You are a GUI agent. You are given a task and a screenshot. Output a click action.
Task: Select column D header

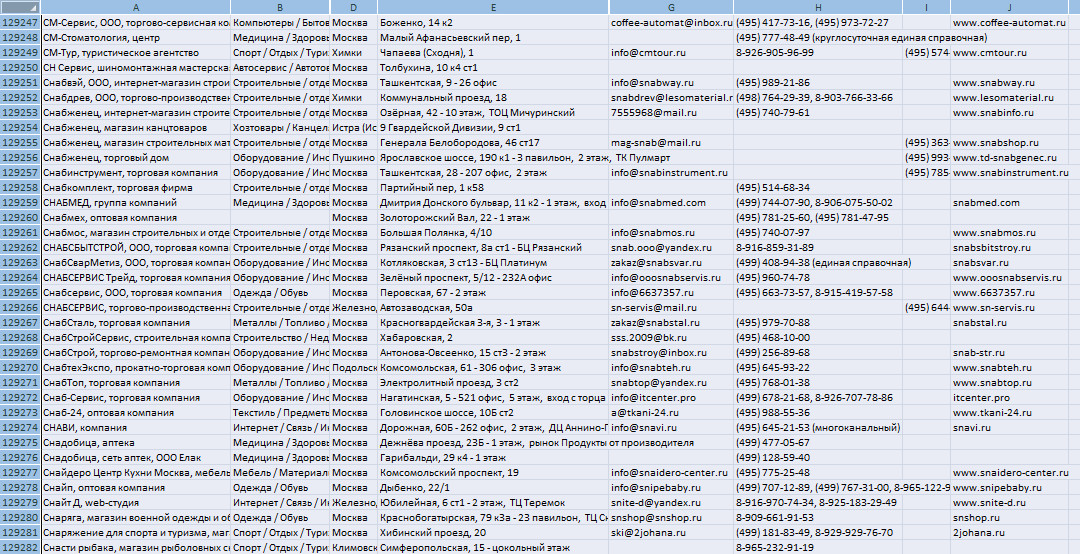(x=354, y=7)
